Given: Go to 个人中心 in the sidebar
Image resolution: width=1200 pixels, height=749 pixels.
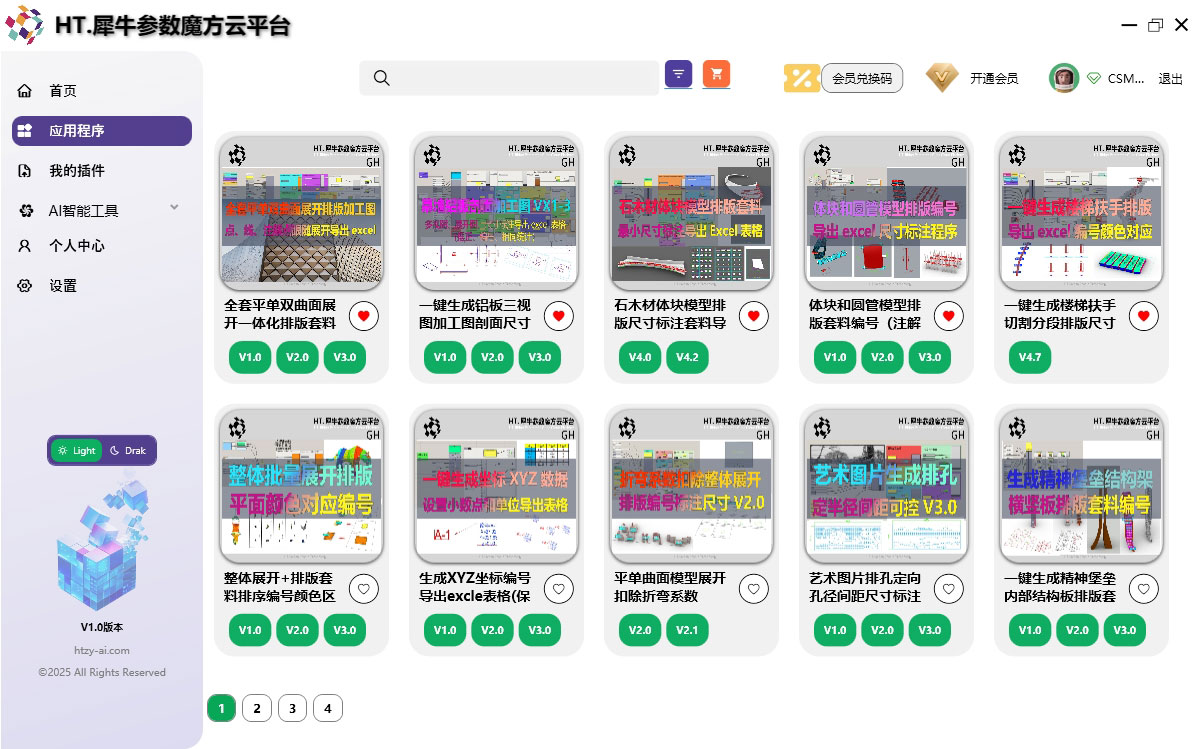Looking at the screenshot, I should click(x=76, y=246).
